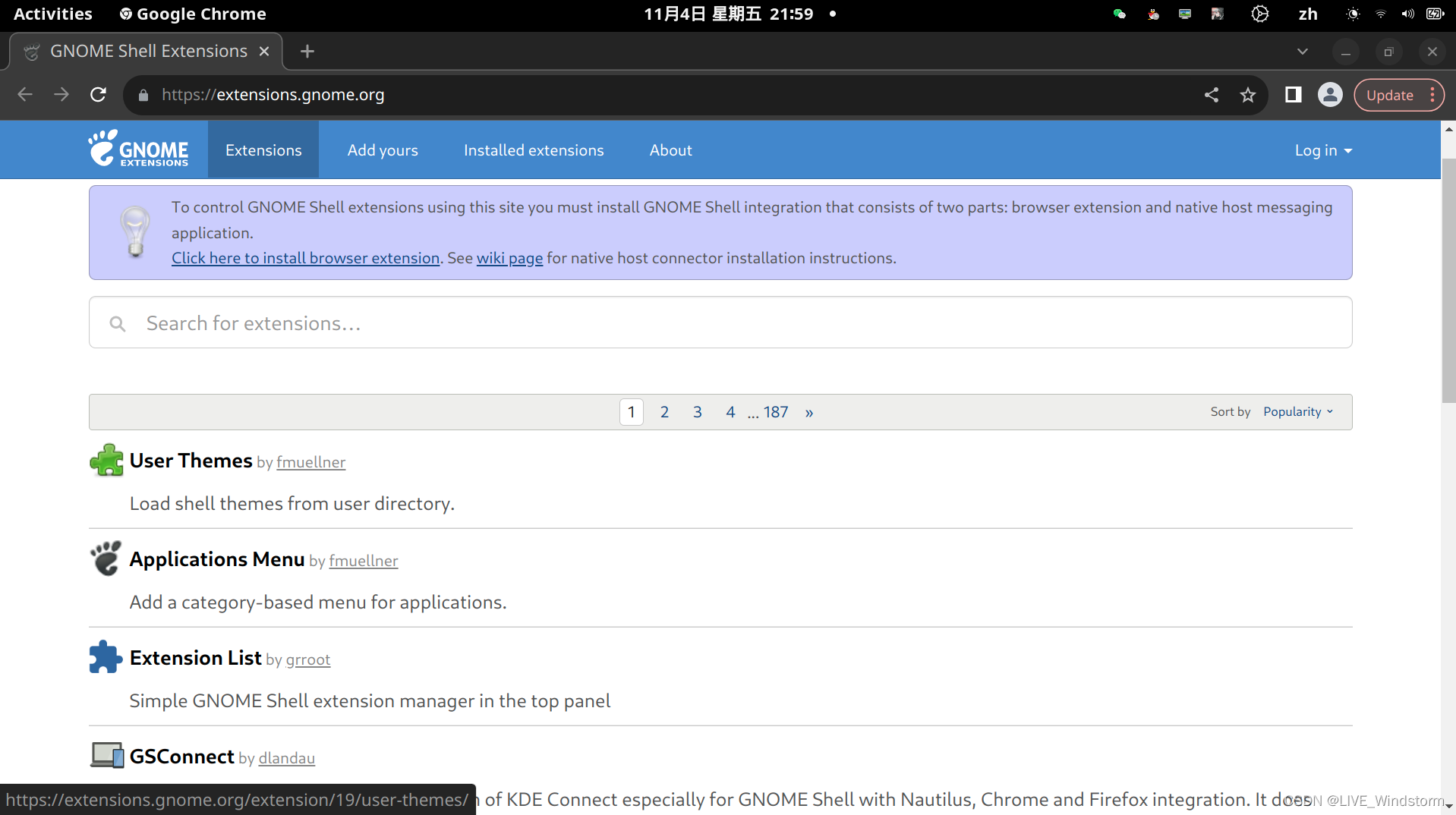Open fmuellner author link under Applications Menu
The height and width of the screenshot is (815, 1456).
pyautogui.click(x=363, y=561)
